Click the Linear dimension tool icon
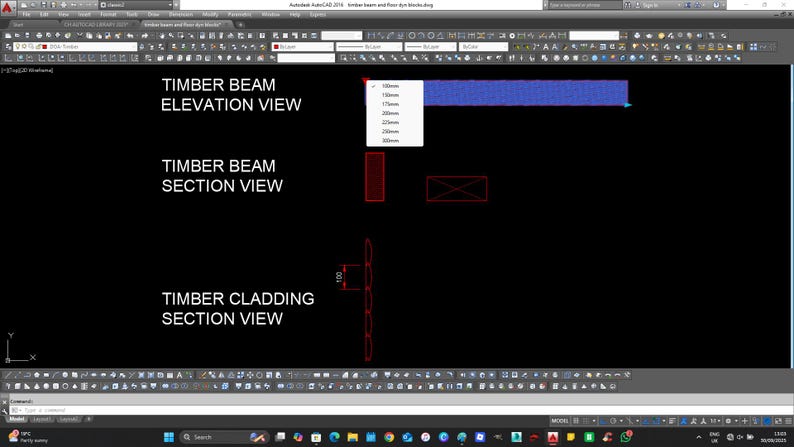 372,35
